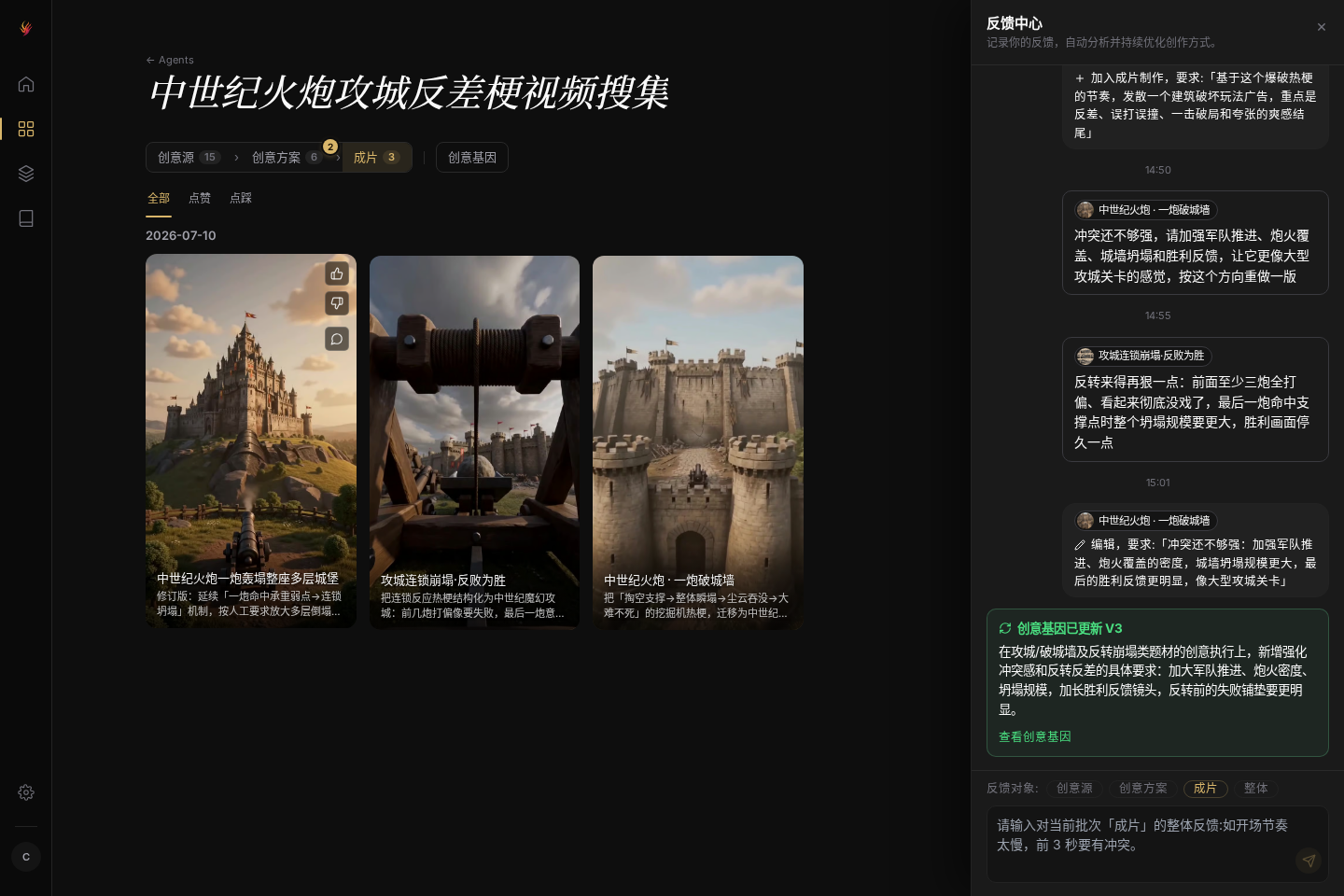Click the 14:55 timestamp
Image resolution: width=1344 pixels, height=896 pixels.
1158,315
